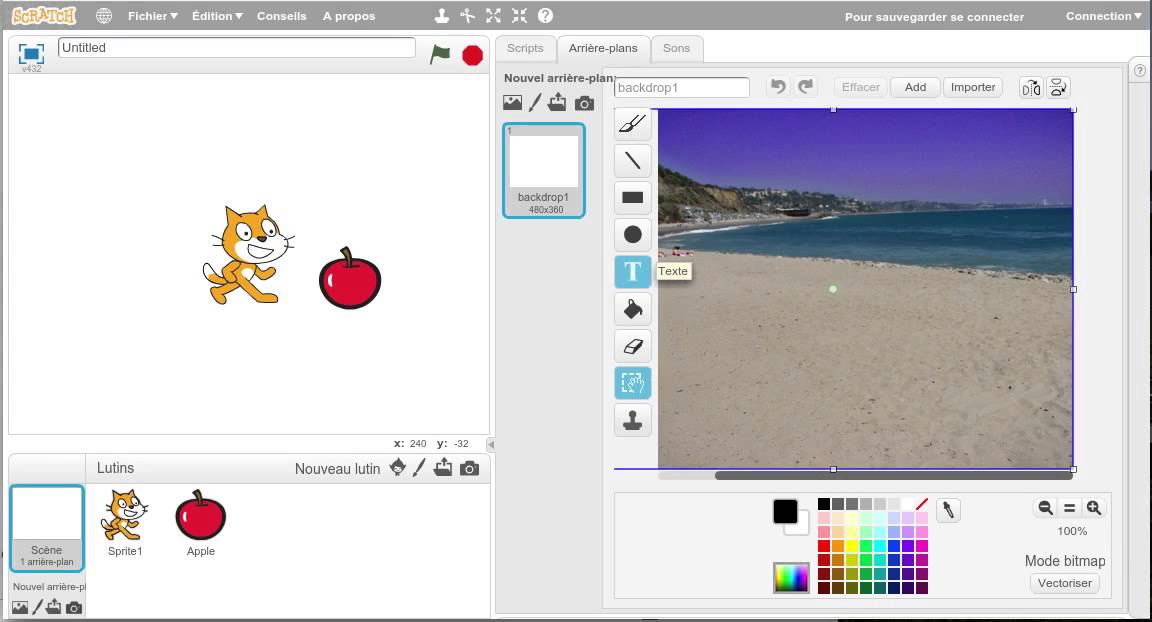Click Pour sauvegarder se connecter
Viewport: 1152px width, 622px height.
934,17
